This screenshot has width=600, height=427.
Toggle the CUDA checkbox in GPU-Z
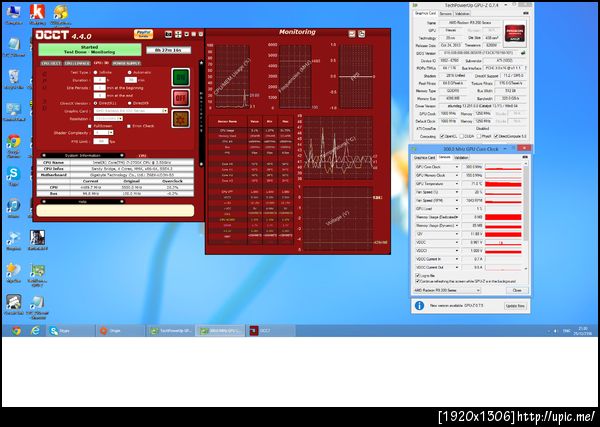click(461, 136)
